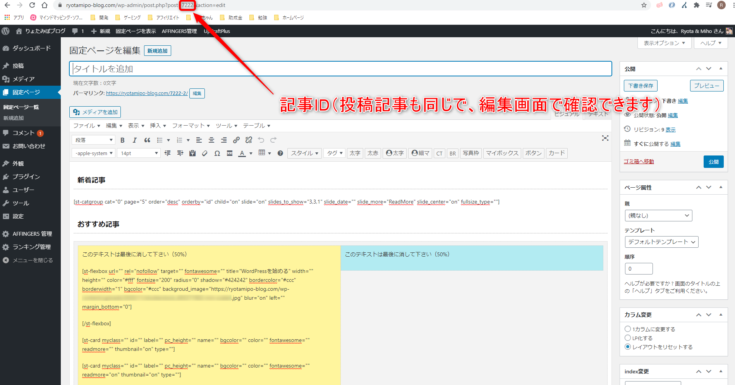Increase indent in editor toolbar
Screen dimensions: 735x385
pyautogui.click(x=180, y=153)
